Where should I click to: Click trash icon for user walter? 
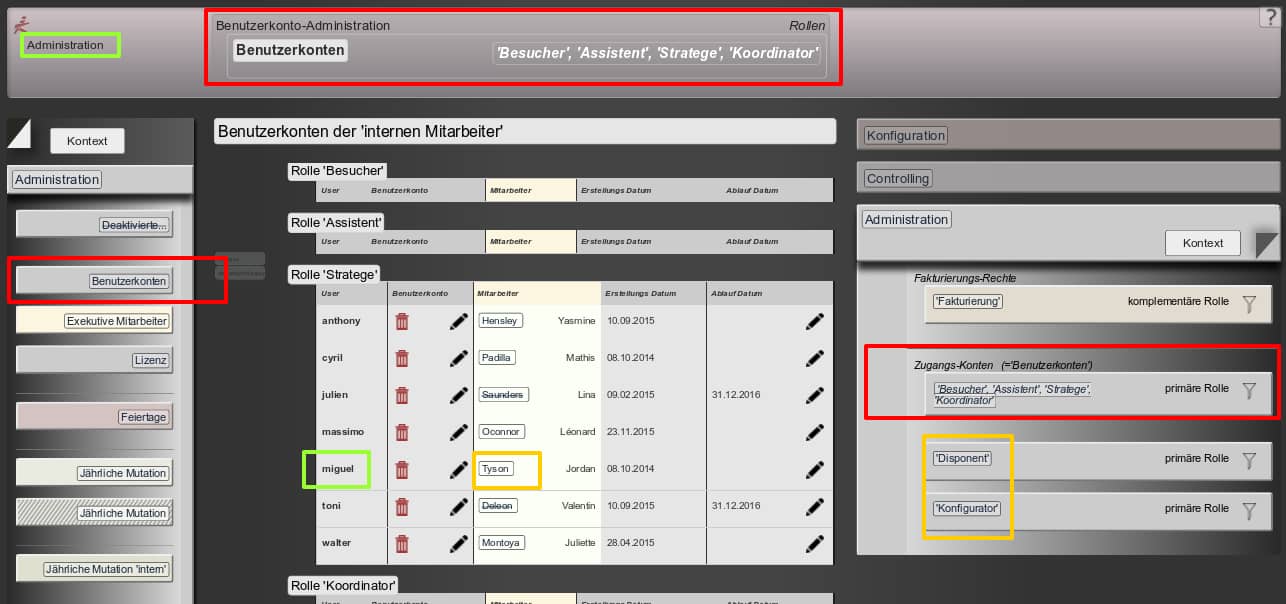[402, 543]
